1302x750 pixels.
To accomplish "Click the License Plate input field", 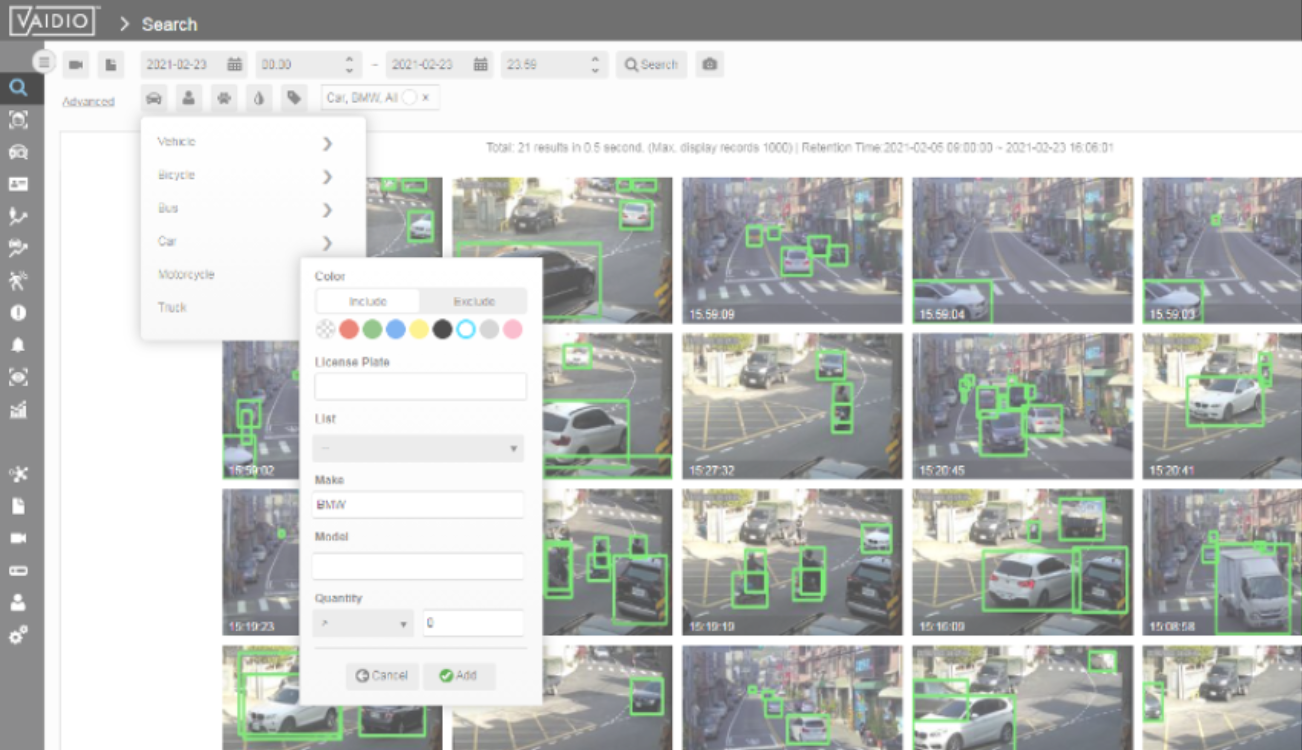I will tap(420, 386).
